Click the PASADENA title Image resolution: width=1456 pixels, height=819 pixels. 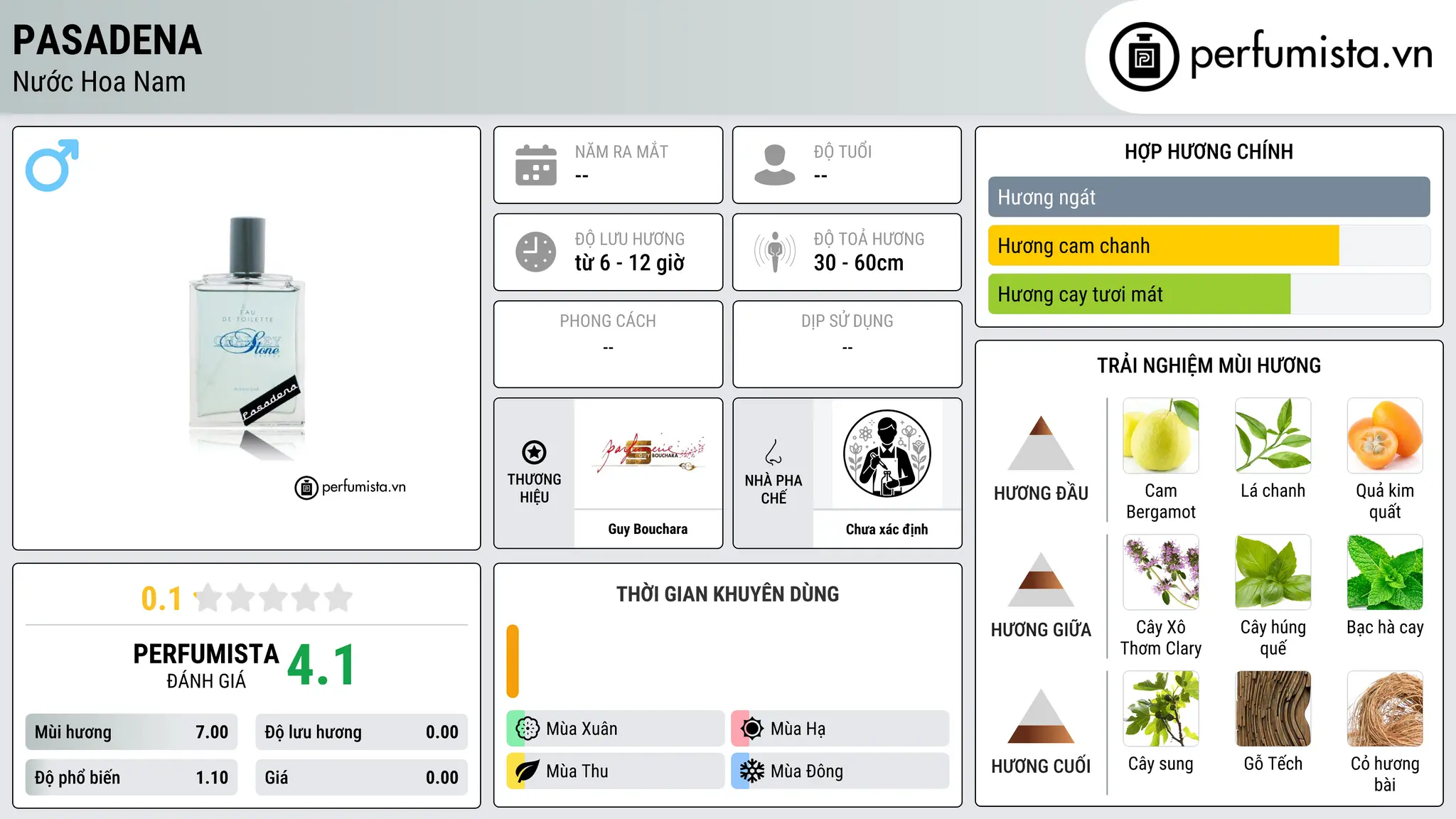click(107, 40)
